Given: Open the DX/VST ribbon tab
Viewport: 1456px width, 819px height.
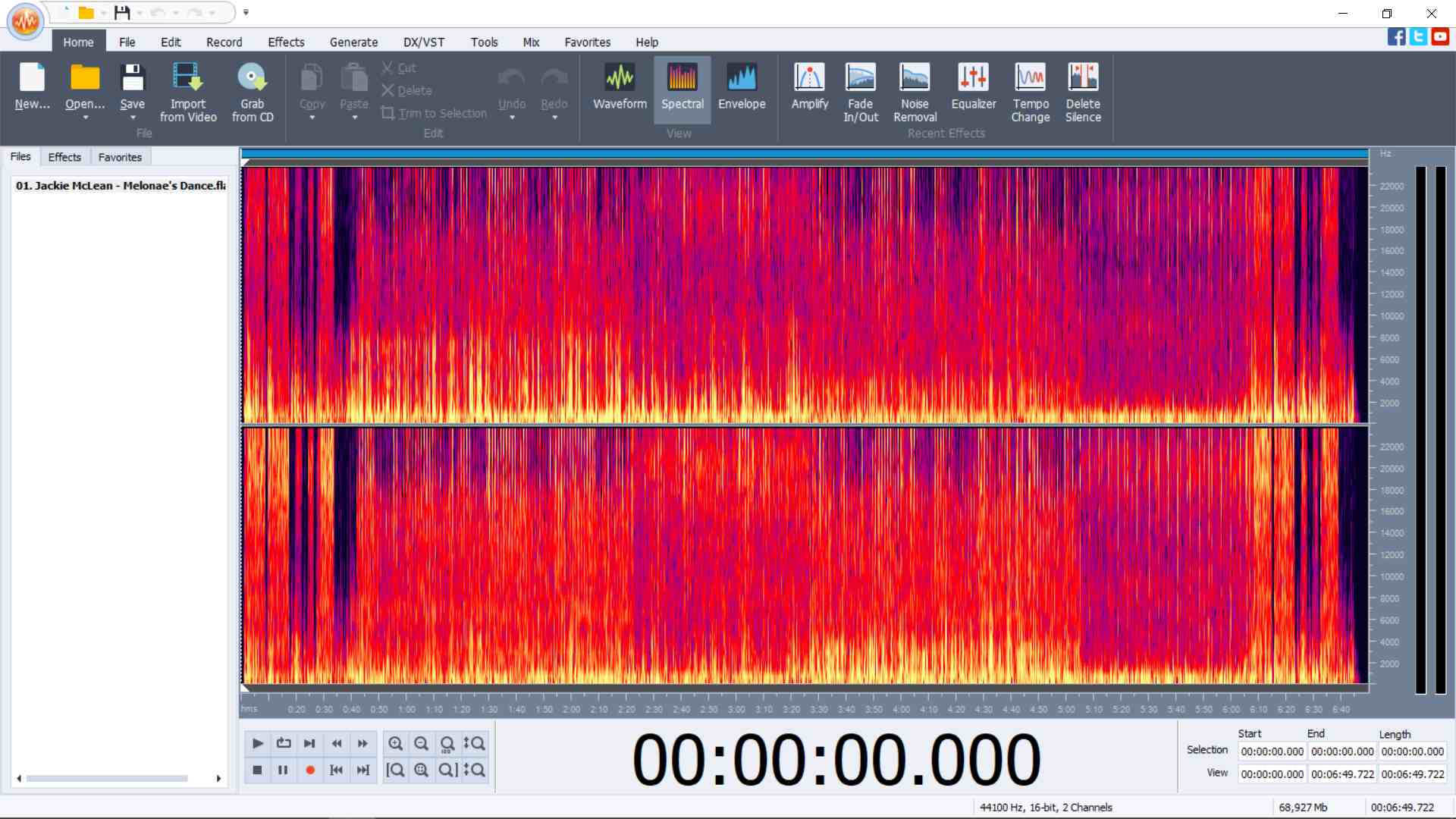Looking at the screenshot, I should (x=424, y=42).
